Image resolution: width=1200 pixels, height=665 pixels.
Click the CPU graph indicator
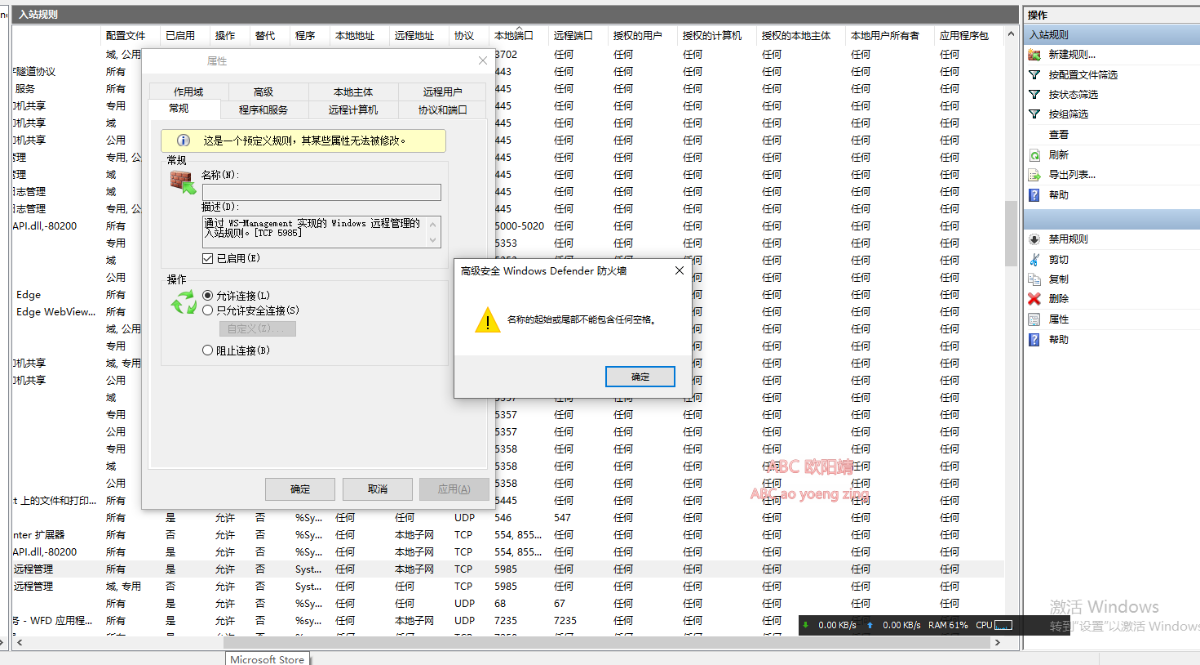click(x=1003, y=625)
